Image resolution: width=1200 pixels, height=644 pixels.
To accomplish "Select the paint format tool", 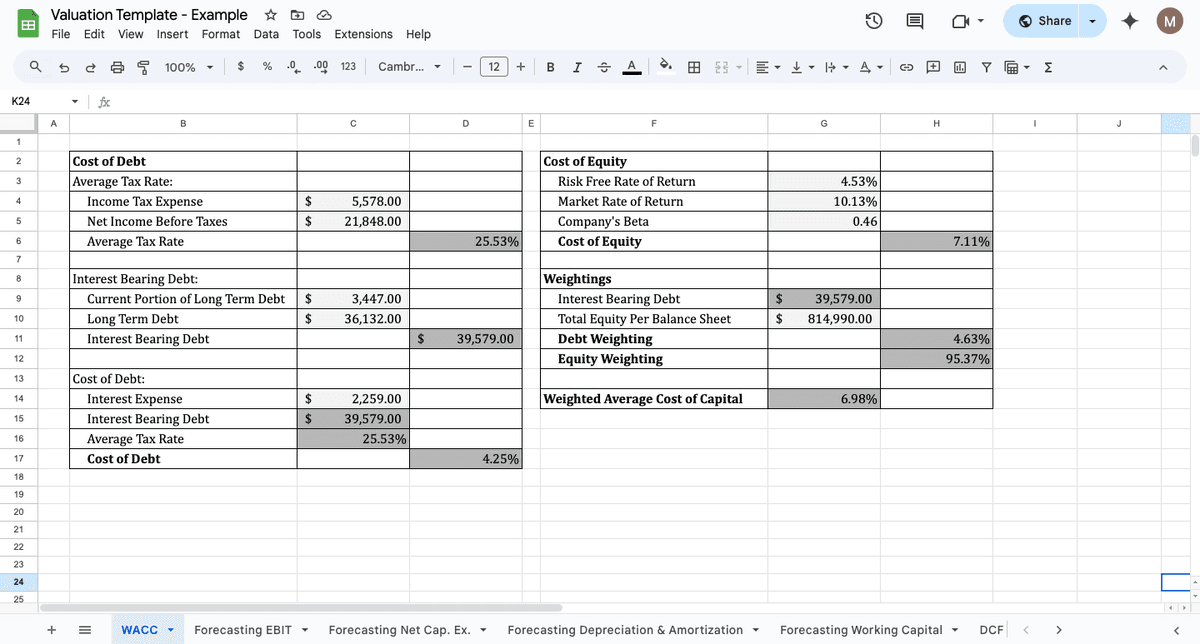I will (x=142, y=67).
